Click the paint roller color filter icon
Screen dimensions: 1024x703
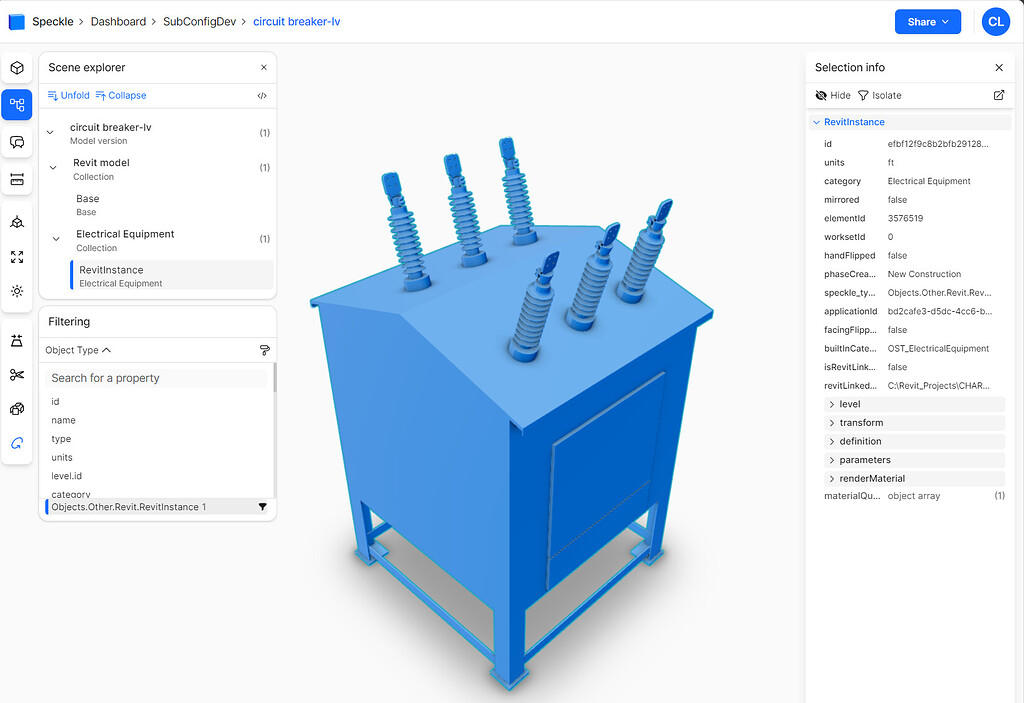click(x=264, y=351)
